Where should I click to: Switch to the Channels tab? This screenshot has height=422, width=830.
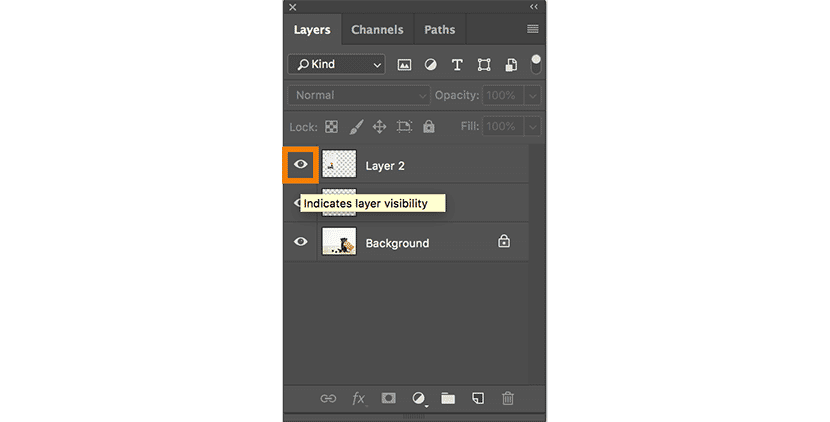pyautogui.click(x=377, y=30)
